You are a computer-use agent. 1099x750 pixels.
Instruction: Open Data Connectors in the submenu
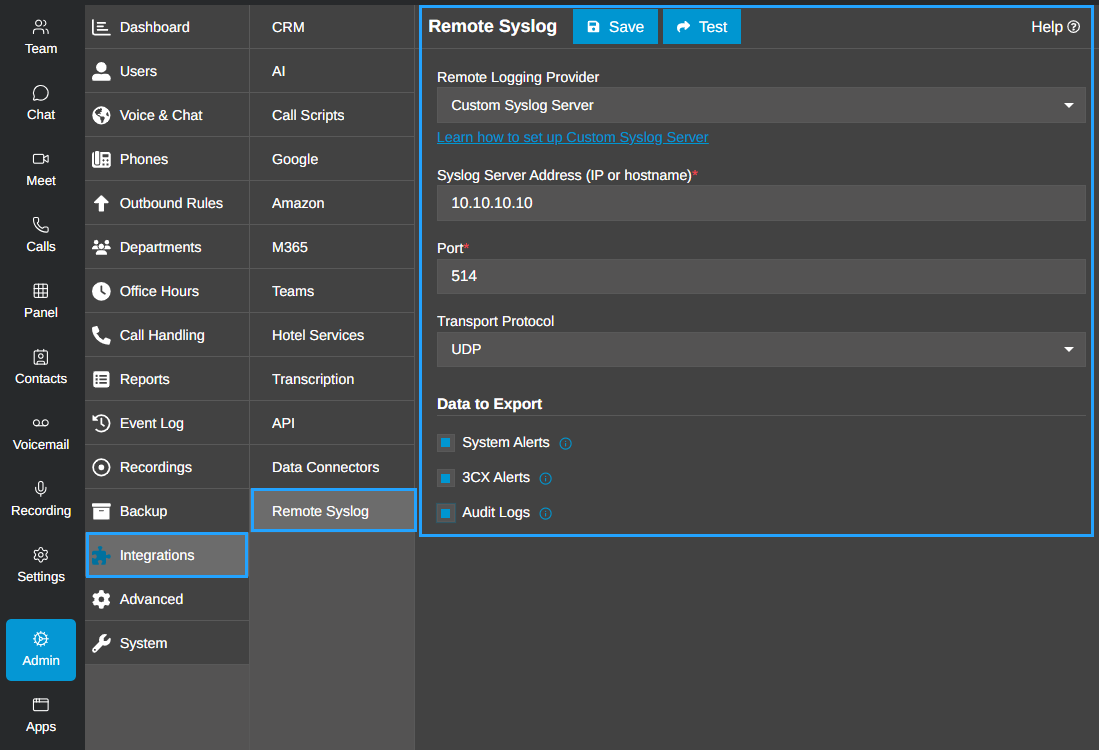[332, 468]
